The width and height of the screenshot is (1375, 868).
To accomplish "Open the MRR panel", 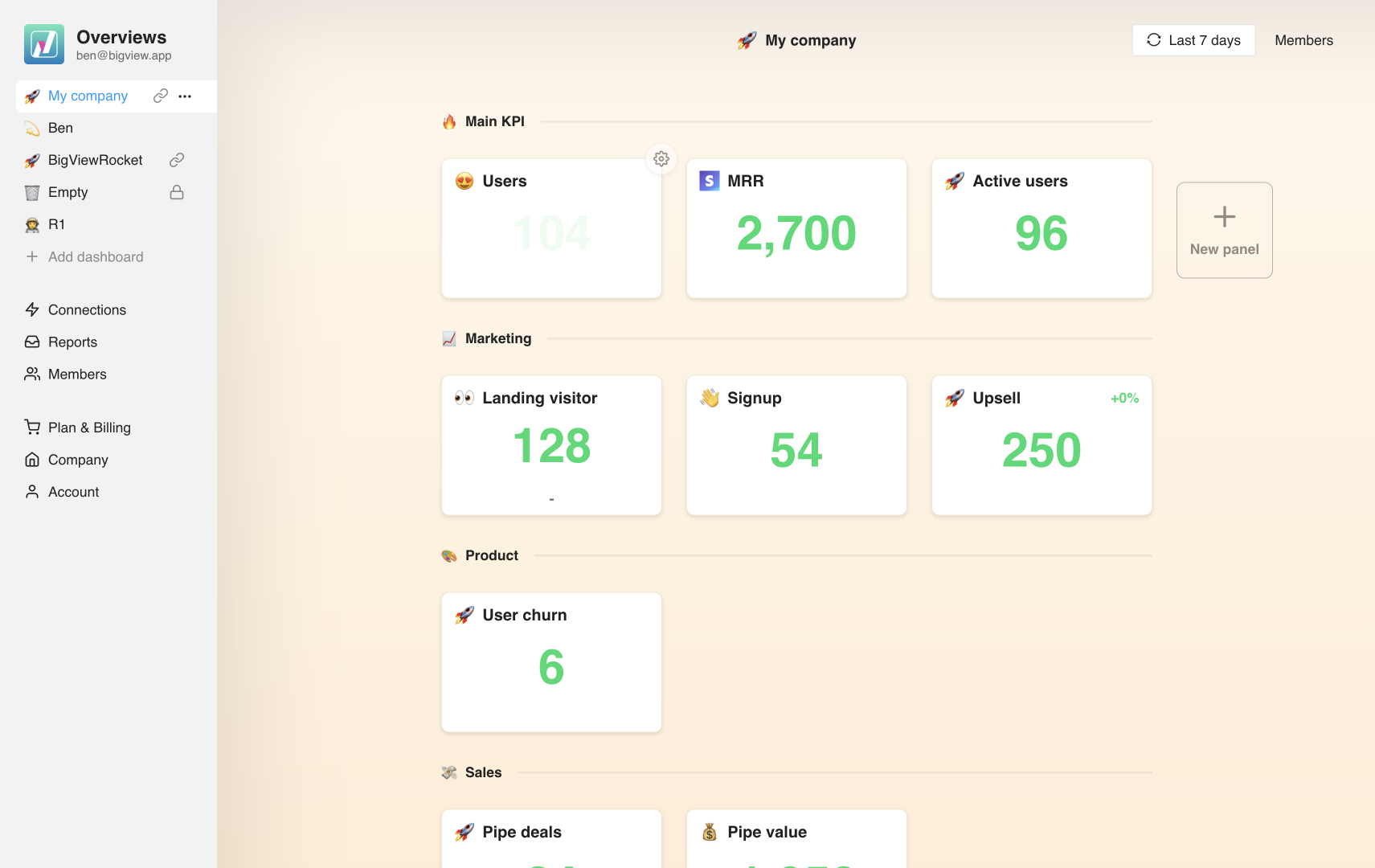I will pos(796,228).
